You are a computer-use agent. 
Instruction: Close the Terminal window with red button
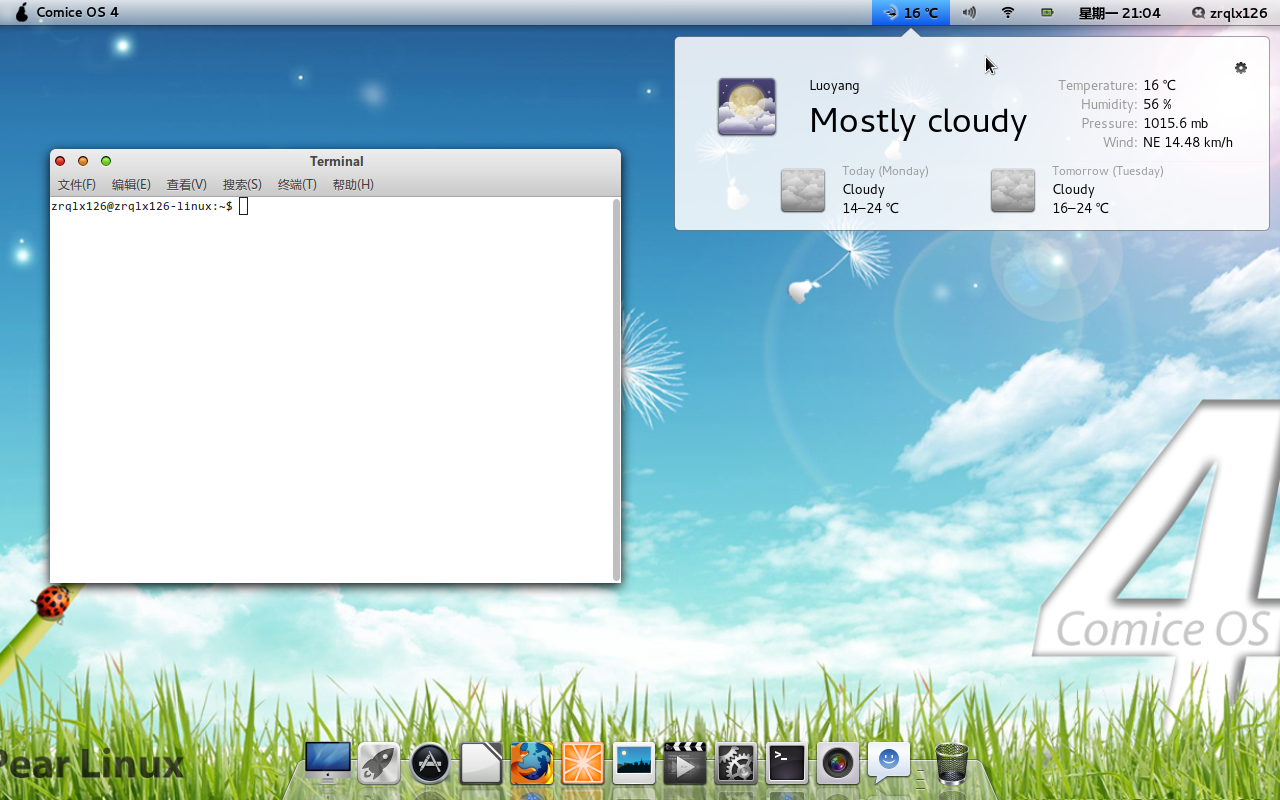click(x=60, y=161)
